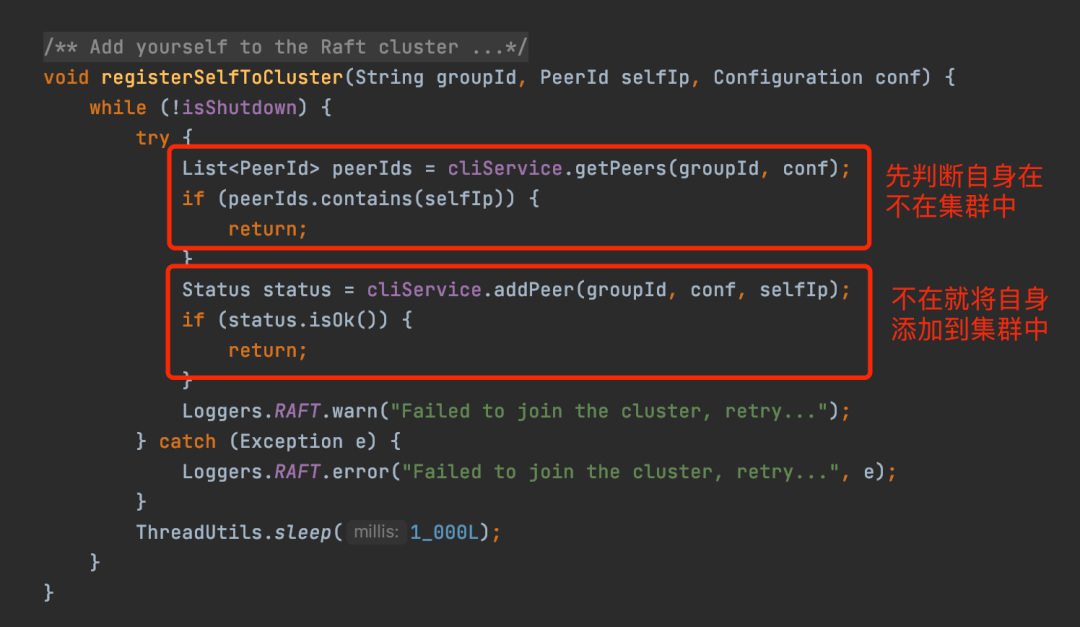Screen dimensions: 1080x627
Task: Click the RAFT logger in the warn line
Action: pyautogui.click(x=297, y=411)
